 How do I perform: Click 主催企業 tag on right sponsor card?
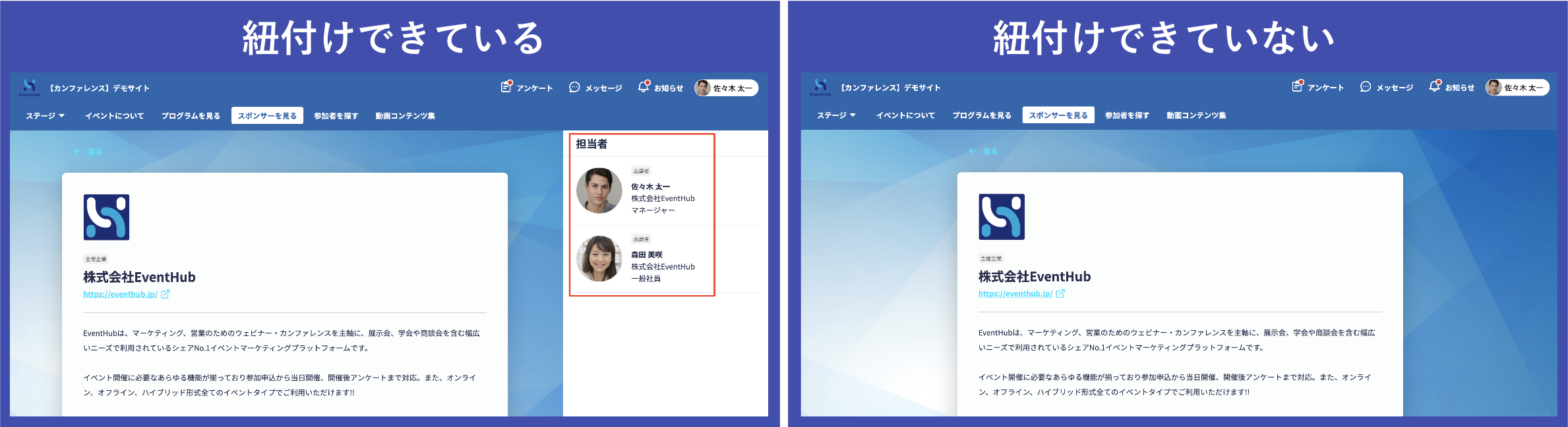coord(991,258)
